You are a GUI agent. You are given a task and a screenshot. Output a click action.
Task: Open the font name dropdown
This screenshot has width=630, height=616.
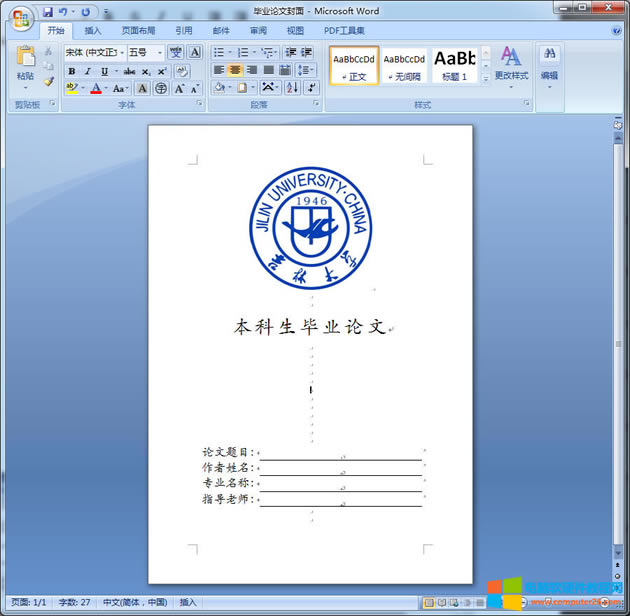click(x=122, y=52)
